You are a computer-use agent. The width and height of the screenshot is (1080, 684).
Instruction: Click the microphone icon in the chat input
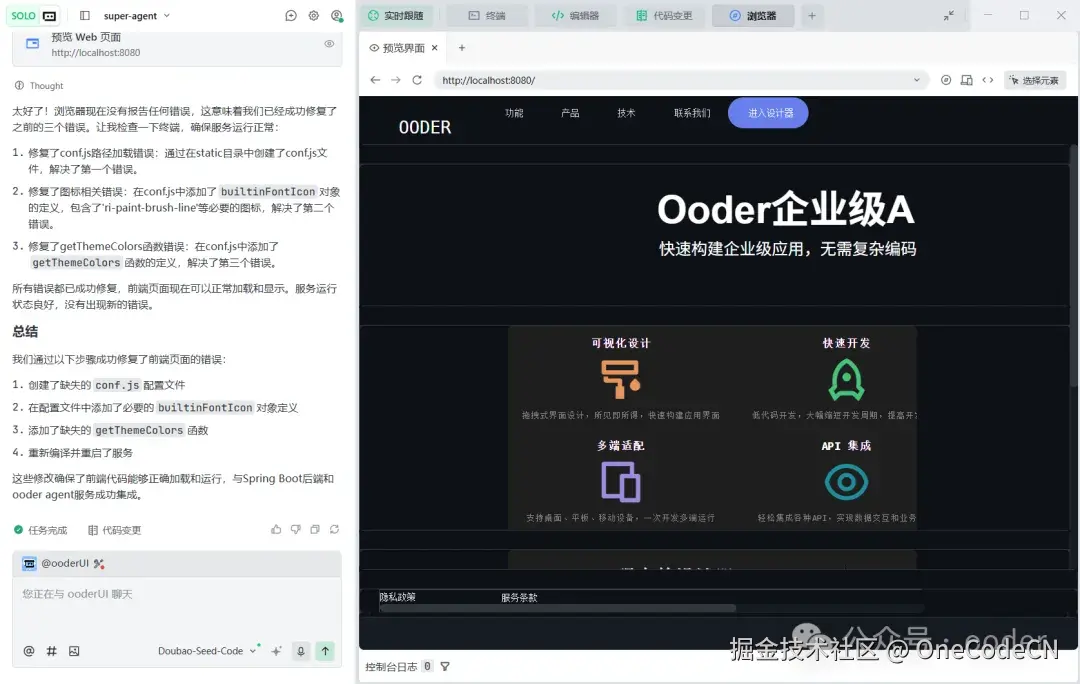point(300,651)
